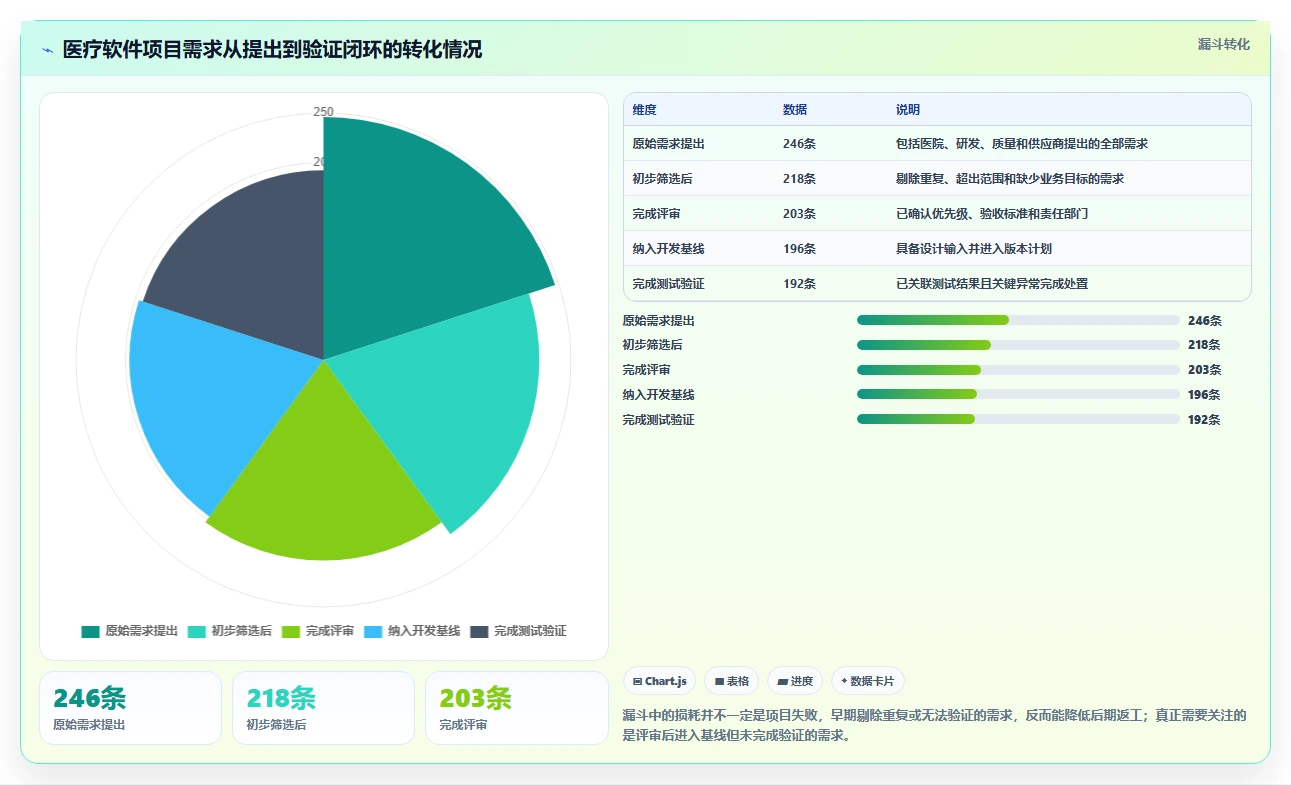Toggle the 纳入开发基线 legend color box

(373, 631)
